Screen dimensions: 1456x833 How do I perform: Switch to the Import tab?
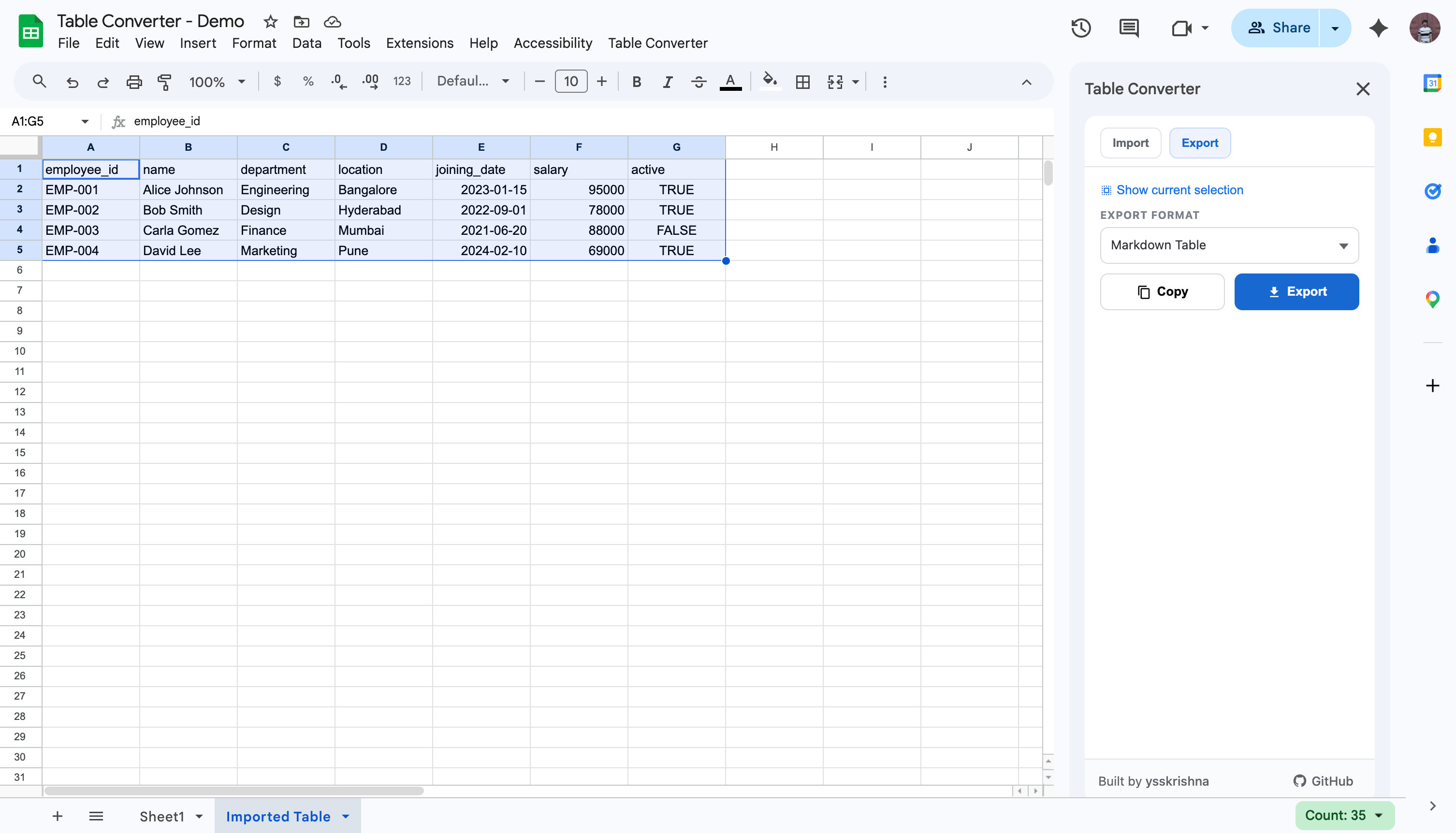[x=1130, y=143]
